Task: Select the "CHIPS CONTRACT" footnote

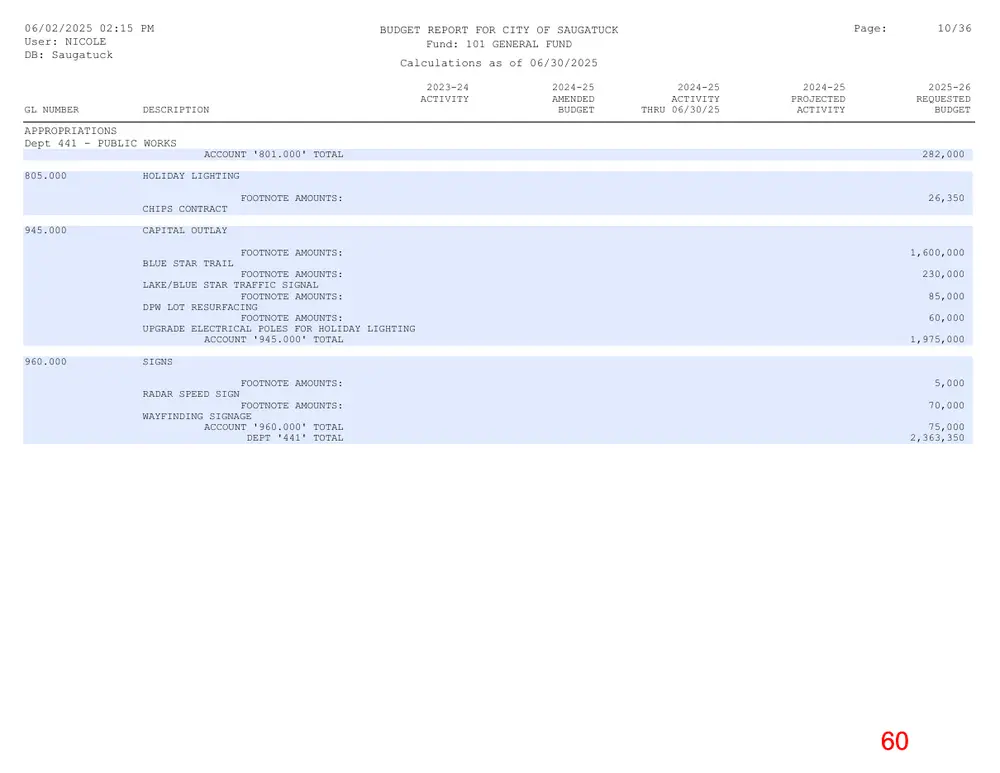Action: (x=185, y=209)
